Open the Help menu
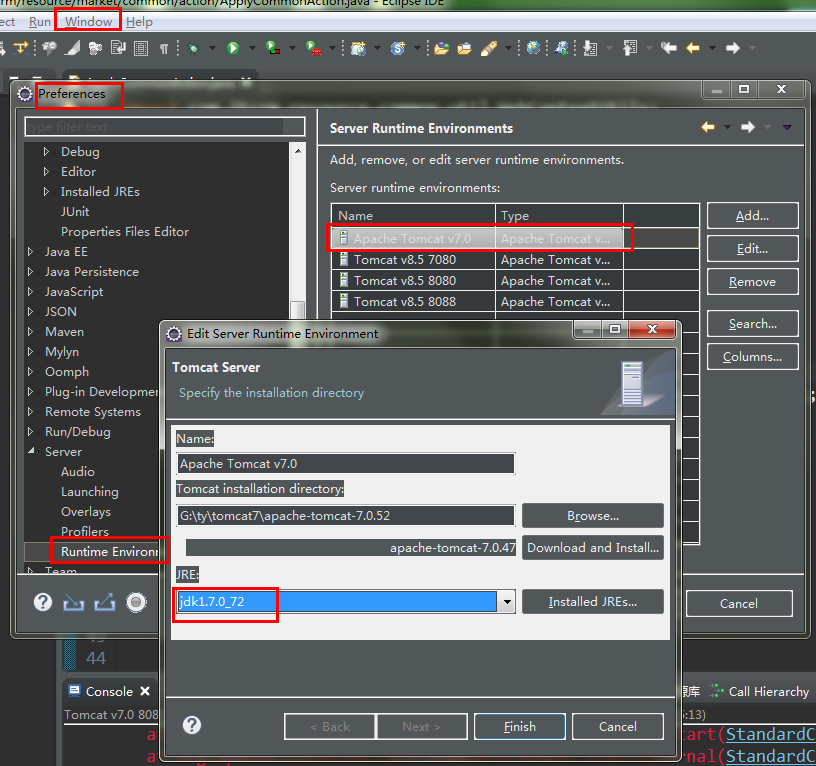Image resolution: width=816 pixels, height=766 pixels. 139,22
